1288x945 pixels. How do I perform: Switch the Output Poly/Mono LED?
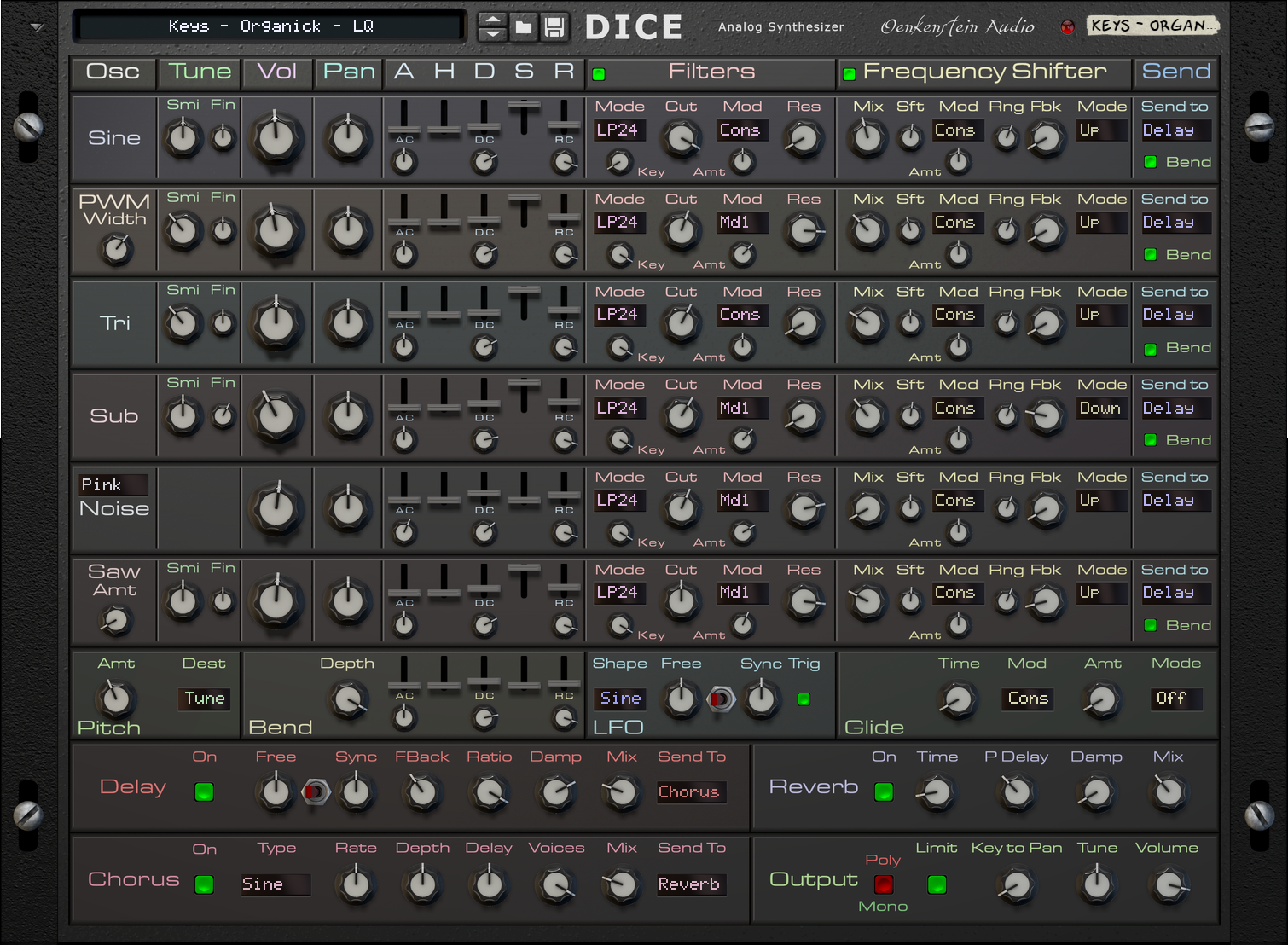pos(884,884)
